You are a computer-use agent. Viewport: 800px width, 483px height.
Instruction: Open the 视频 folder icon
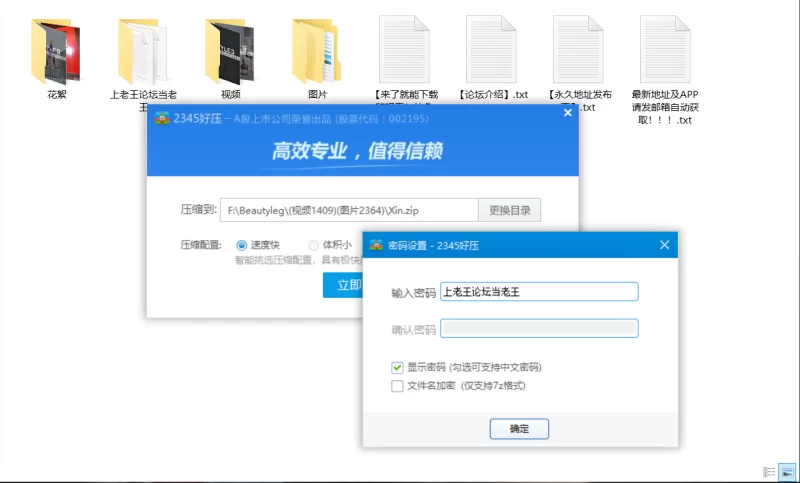pyautogui.click(x=230, y=52)
